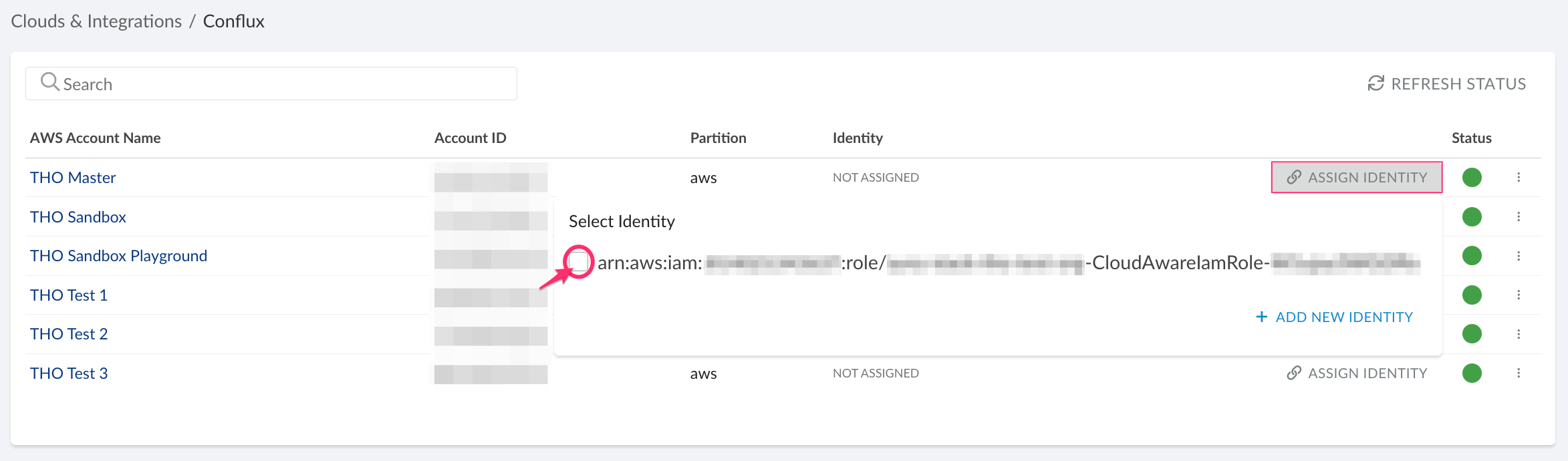Click the green status dot for THO Master

point(1472,177)
